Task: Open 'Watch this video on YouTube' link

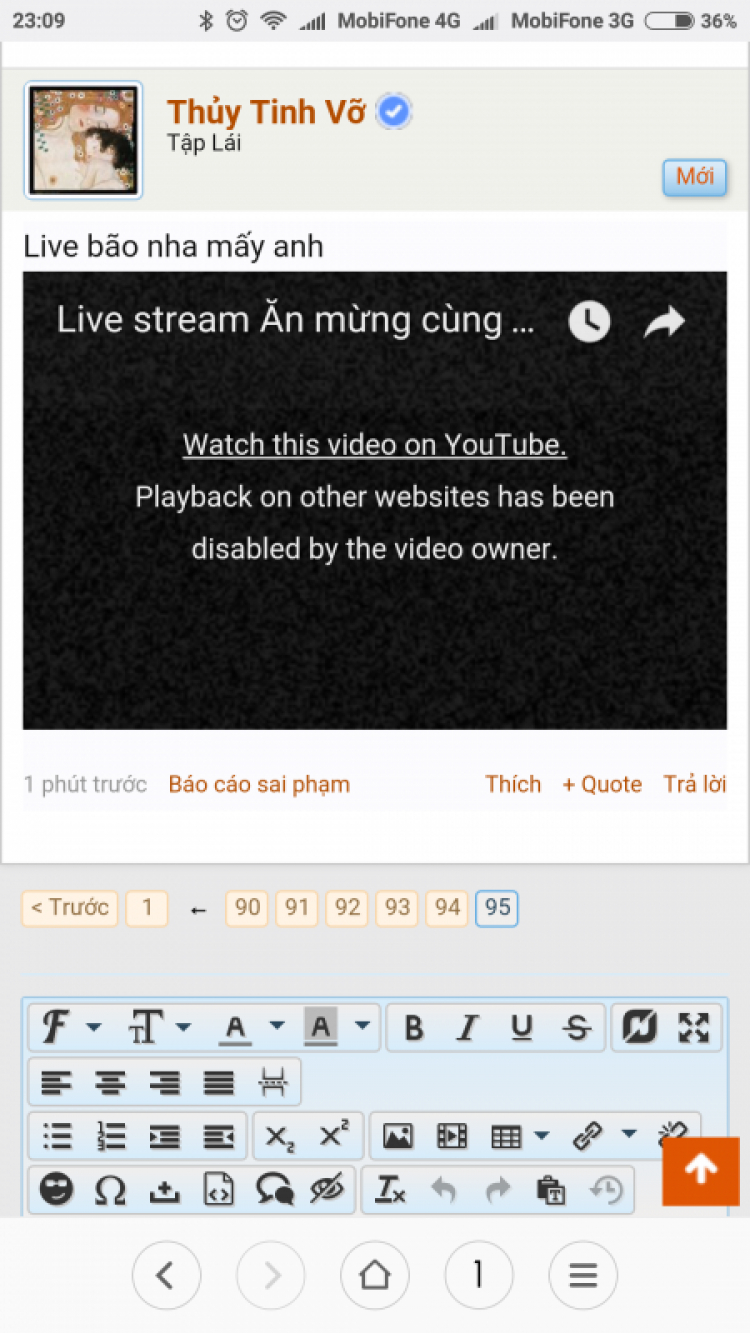Action: [x=375, y=445]
